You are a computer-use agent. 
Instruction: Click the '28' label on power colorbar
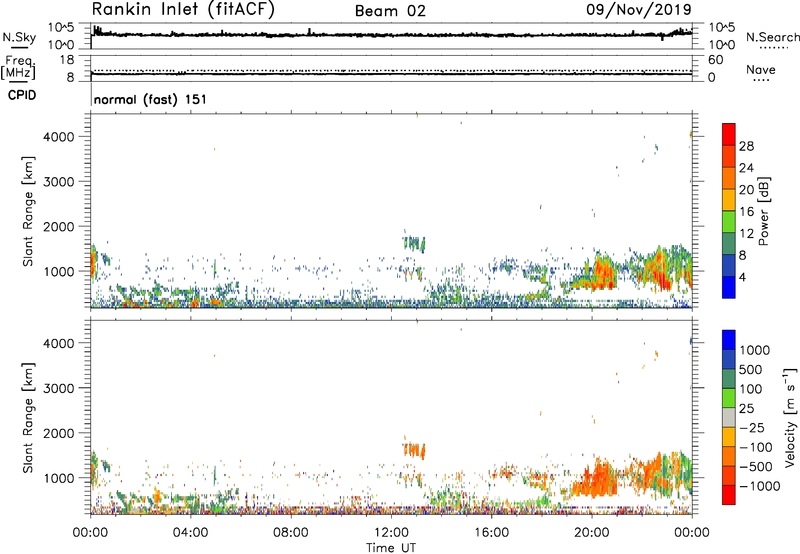click(x=746, y=146)
